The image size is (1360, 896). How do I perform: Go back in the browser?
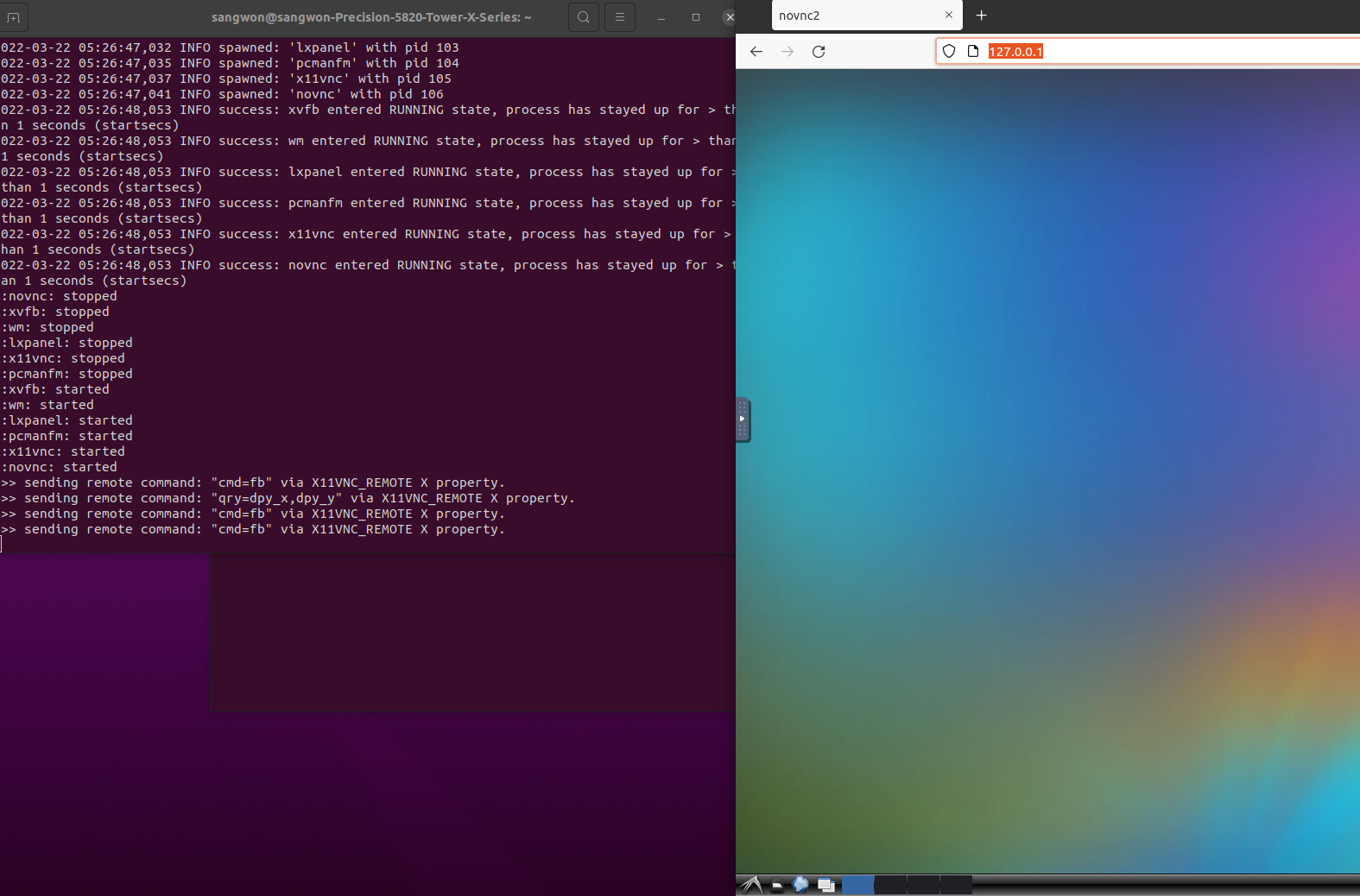(x=756, y=52)
